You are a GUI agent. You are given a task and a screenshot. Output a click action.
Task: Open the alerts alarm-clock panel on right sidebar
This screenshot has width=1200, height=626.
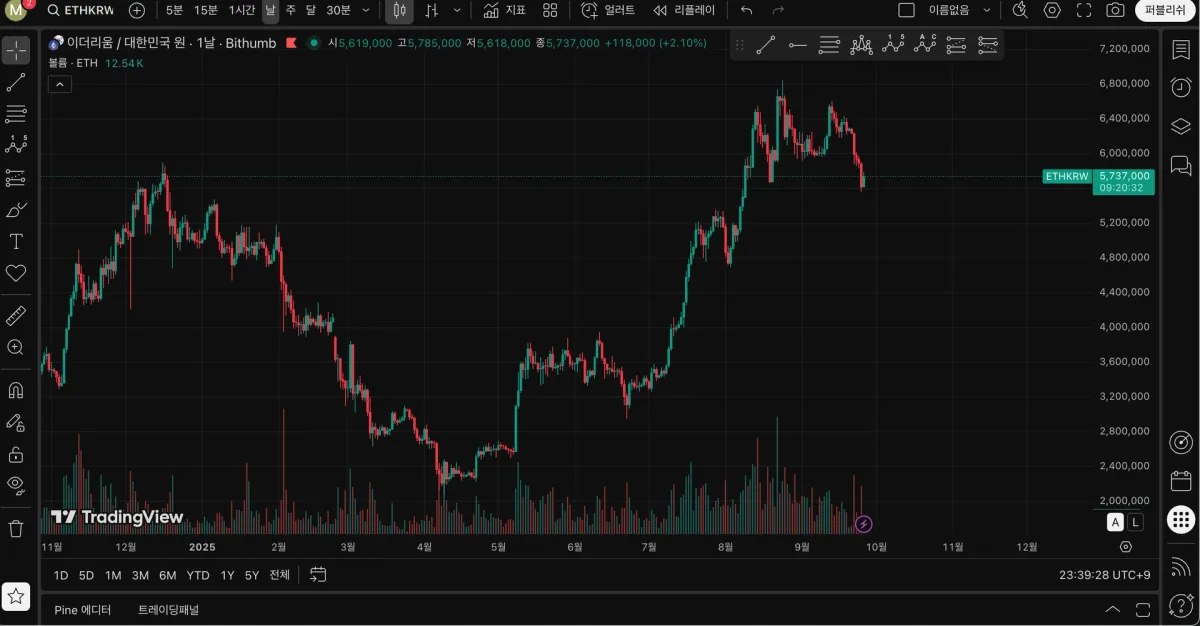(1180, 87)
